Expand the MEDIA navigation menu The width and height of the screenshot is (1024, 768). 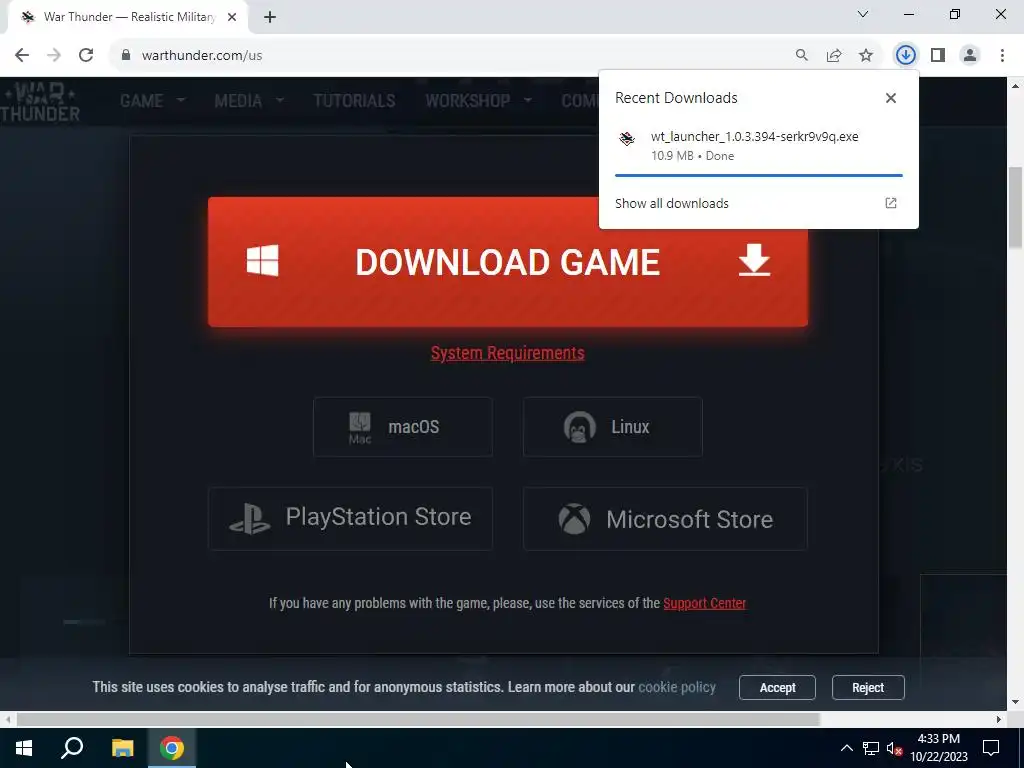(x=249, y=101)
